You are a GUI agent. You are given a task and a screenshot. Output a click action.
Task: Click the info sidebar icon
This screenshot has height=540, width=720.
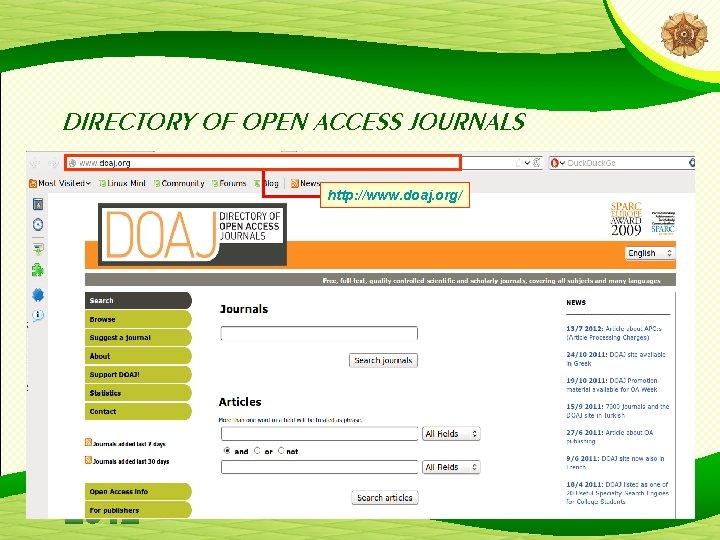tap(38, 315)
